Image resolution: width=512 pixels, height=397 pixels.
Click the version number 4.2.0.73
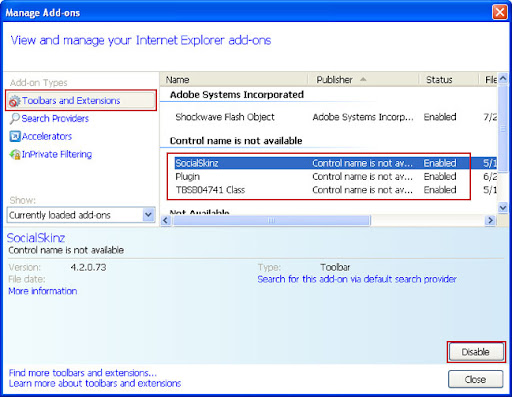[88, 267]
